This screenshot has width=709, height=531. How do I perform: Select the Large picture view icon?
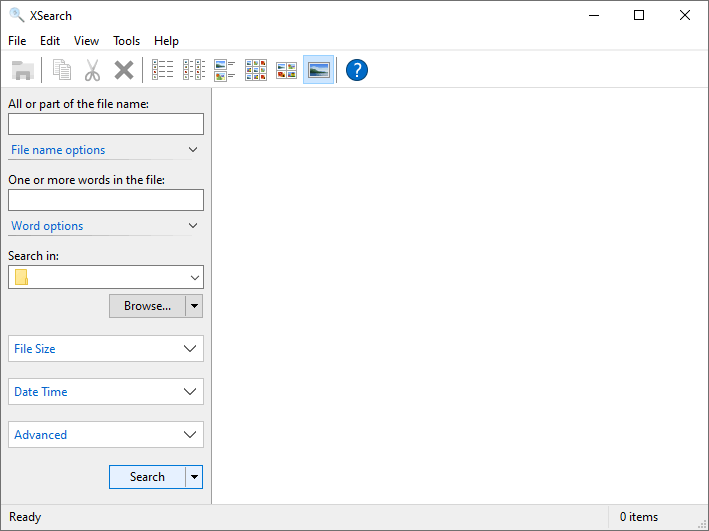coord(318,70)
